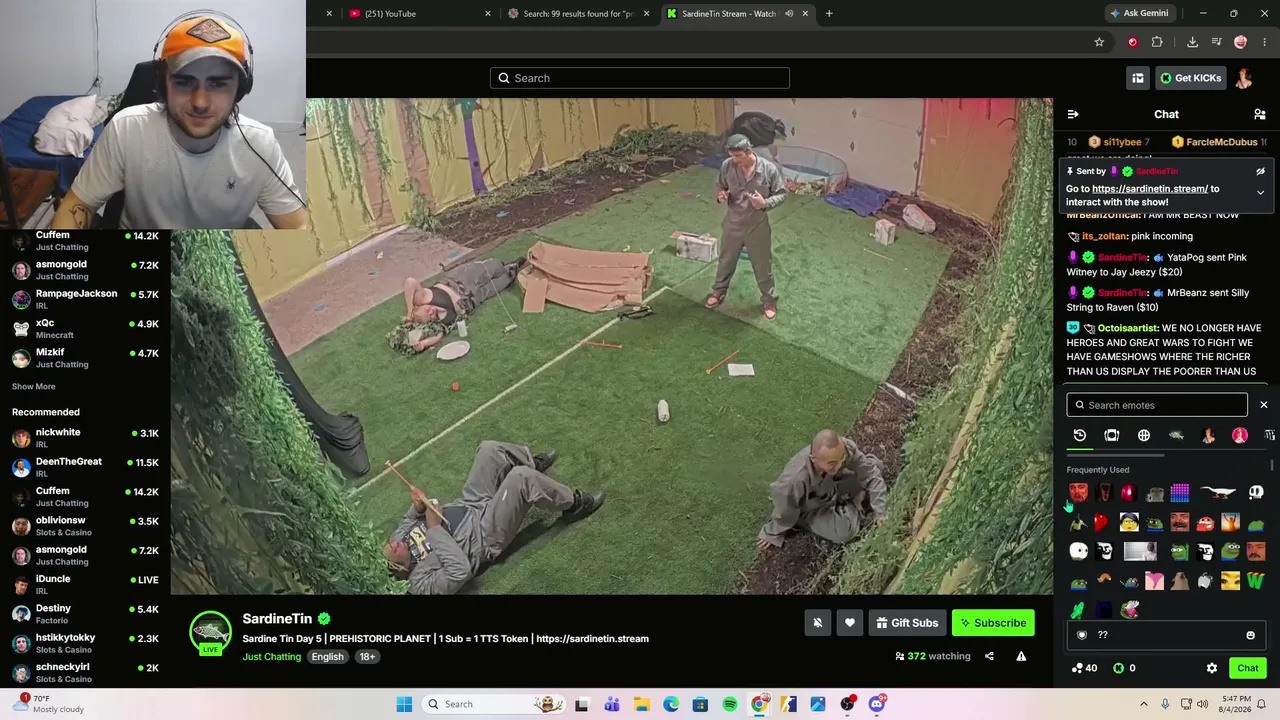Image resolution: width=1280 pixels, height=720 pixels.
Task: Click the Get KICKs button
Action: (x=1190, y=78)
